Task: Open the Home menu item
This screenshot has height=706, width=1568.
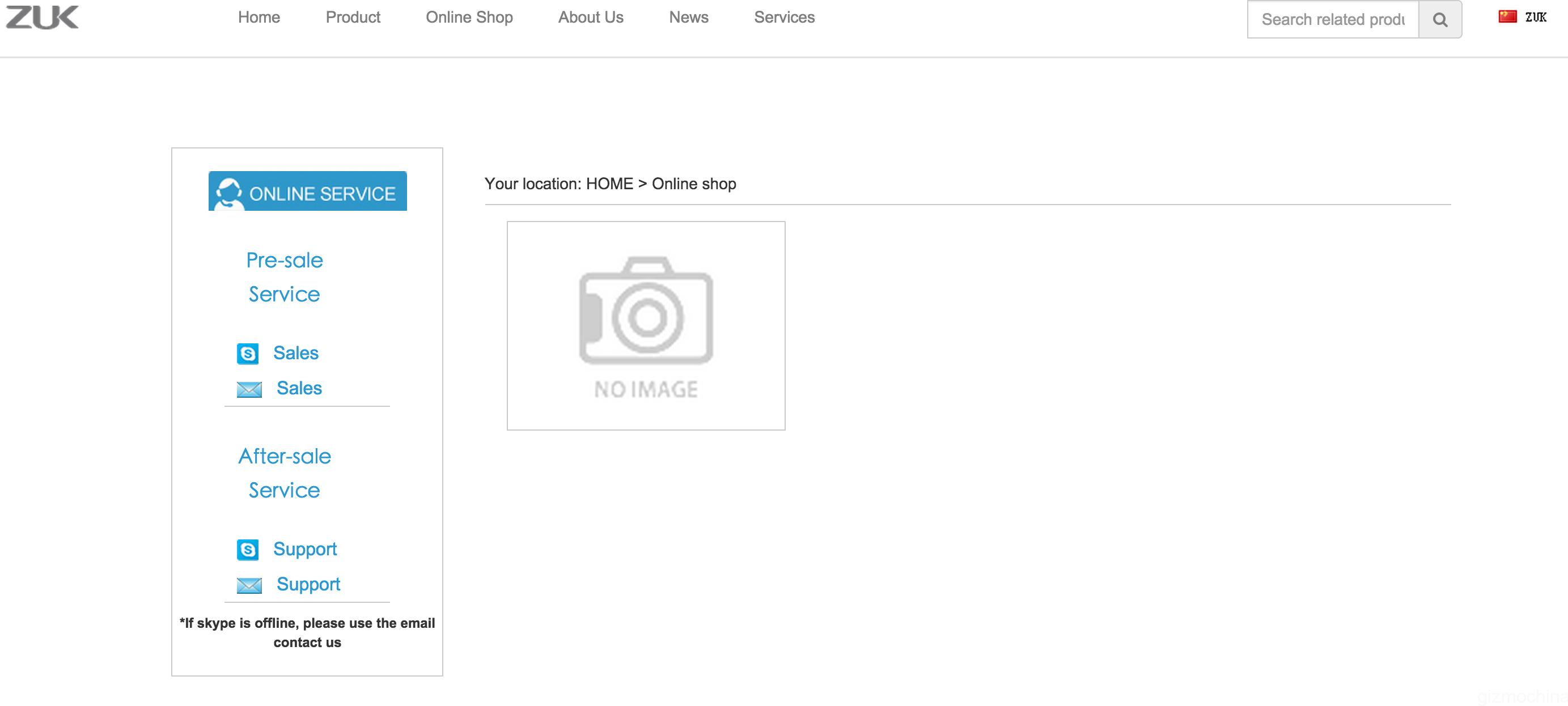Action: pyautogui.click(x=258, y=17)
